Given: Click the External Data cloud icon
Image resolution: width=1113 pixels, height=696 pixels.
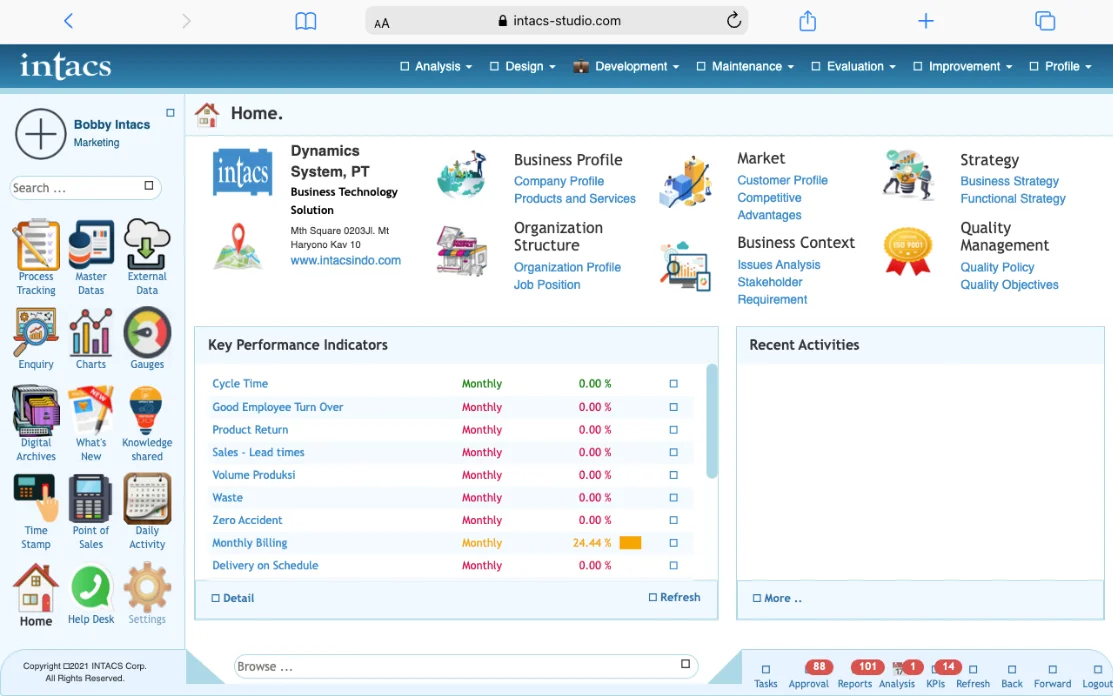Looking at the screenshot, I should (147, 246).
